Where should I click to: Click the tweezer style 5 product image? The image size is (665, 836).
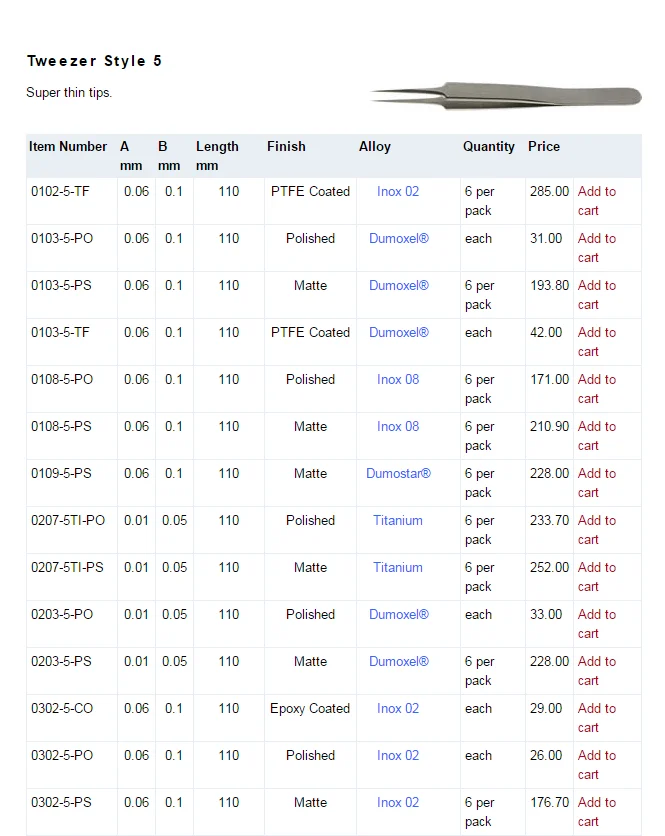coord(505,95)
